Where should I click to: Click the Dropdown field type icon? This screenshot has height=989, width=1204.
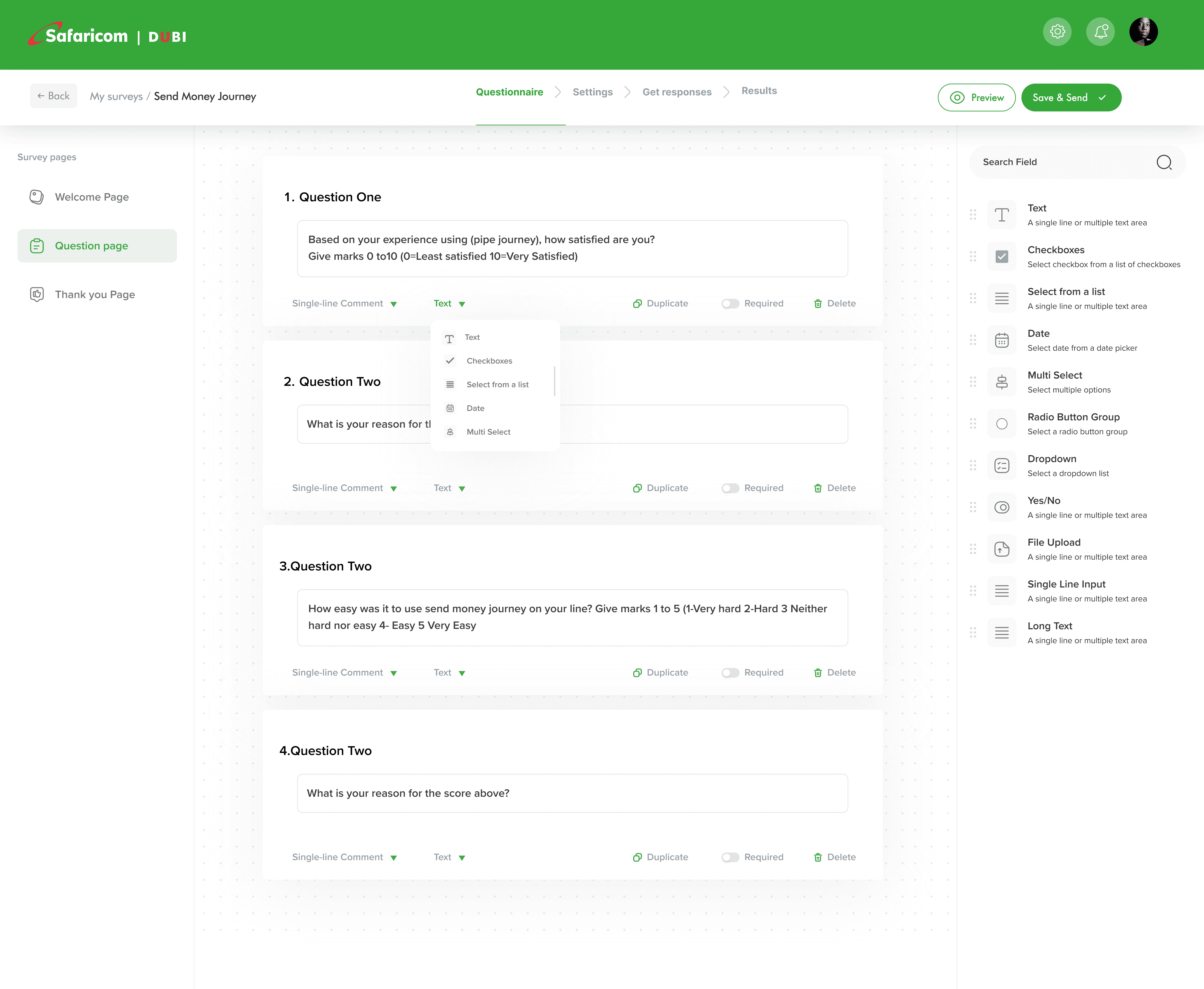coord(1001,465)
